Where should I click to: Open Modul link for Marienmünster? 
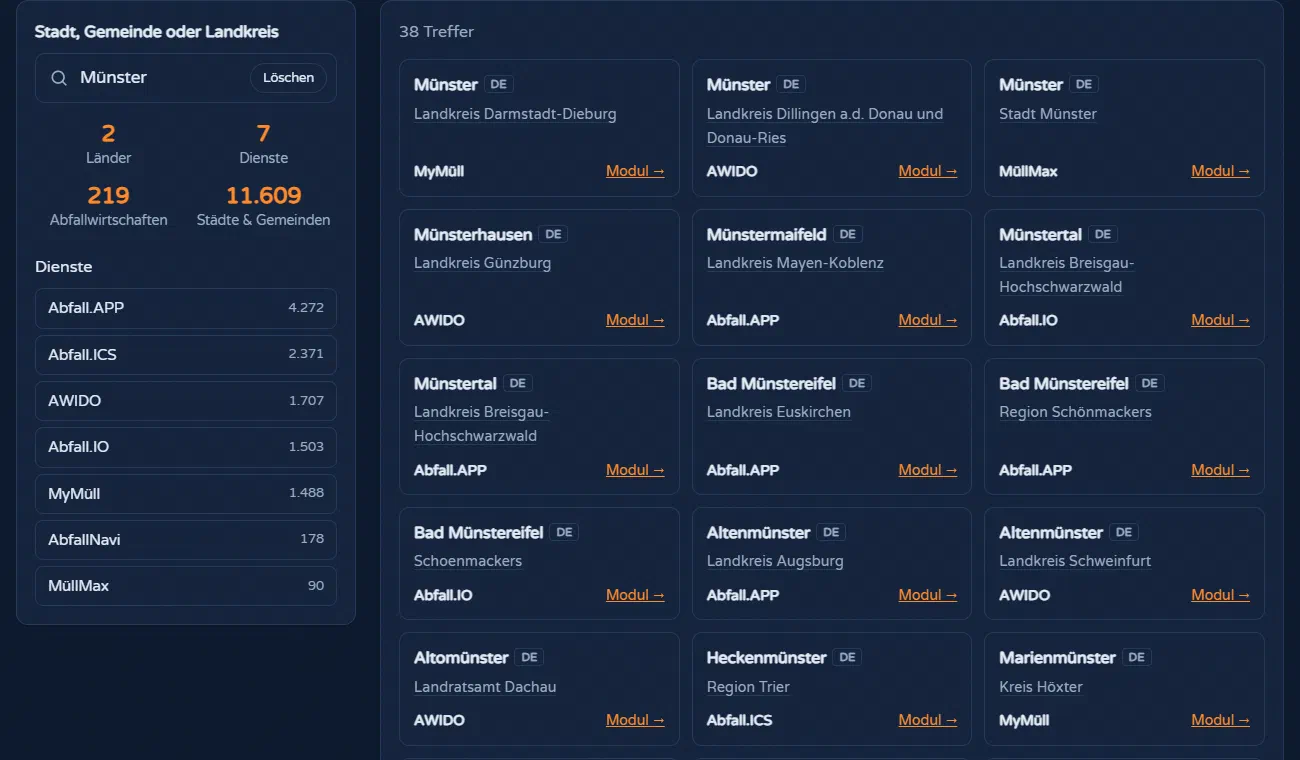(x=1220, y=720)
